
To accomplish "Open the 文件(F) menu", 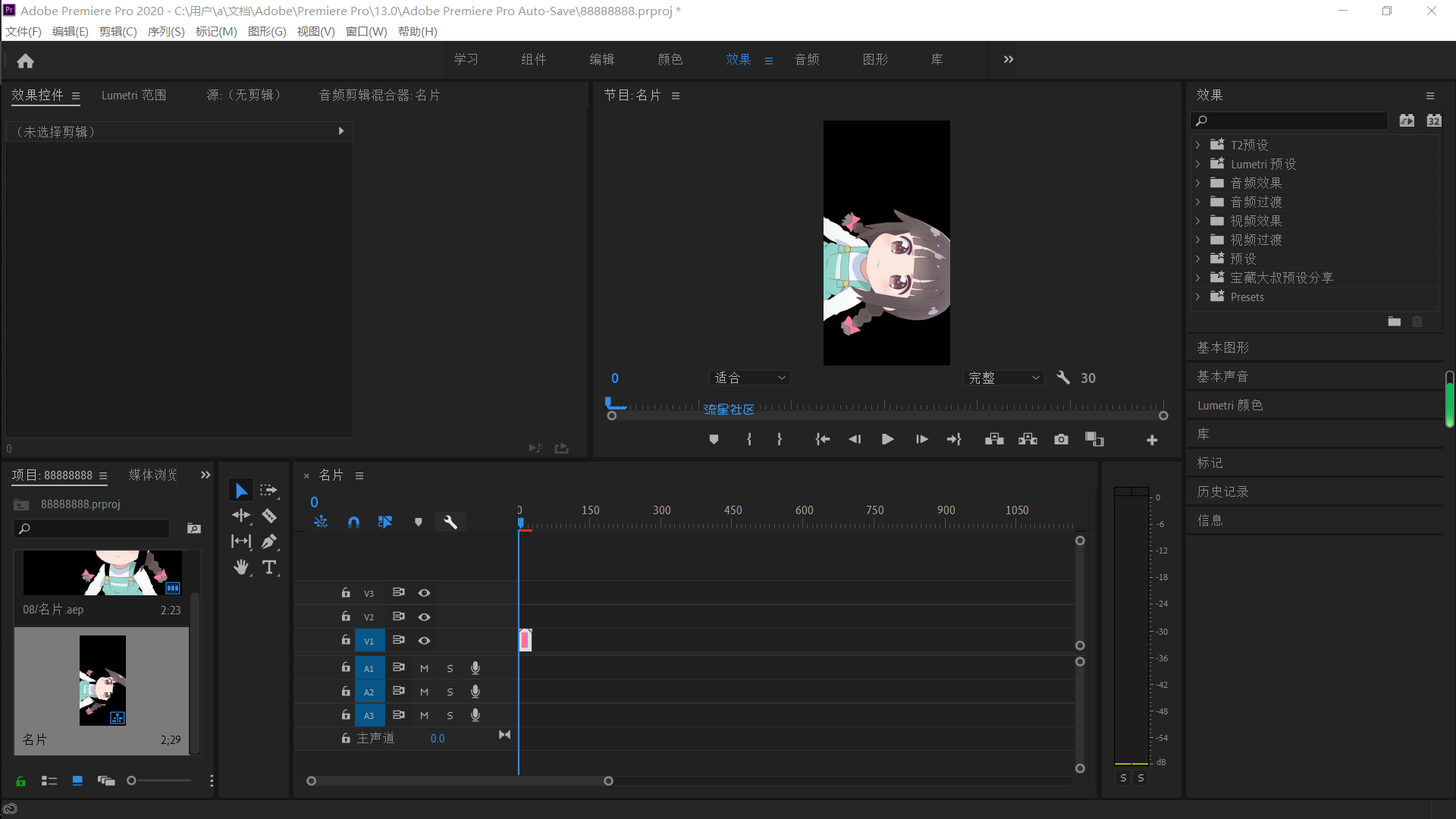I will click(x=24, y=31).
